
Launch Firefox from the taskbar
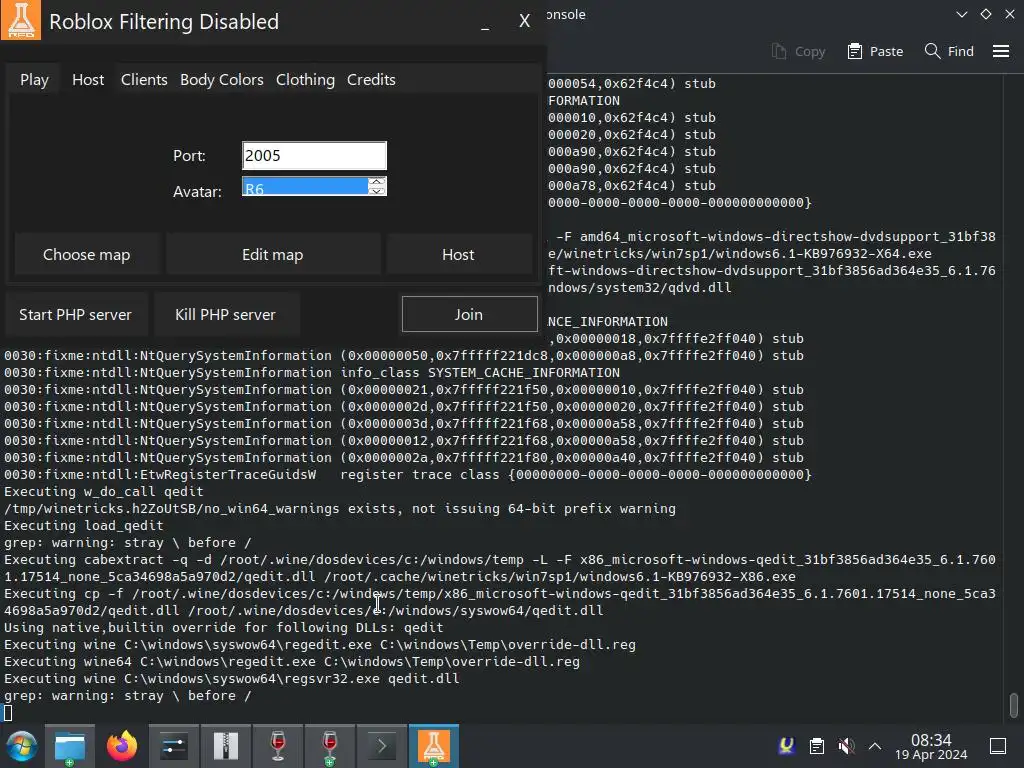122,746
